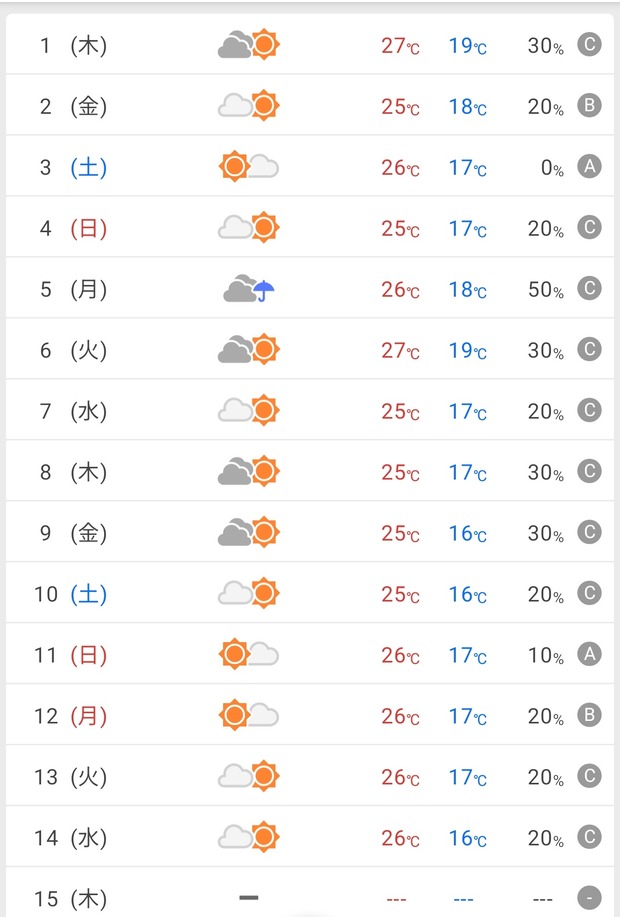Viewport: 620px width, 917px height.
Task: Click the gray dash badge on day 15
Action: [589, 898]
